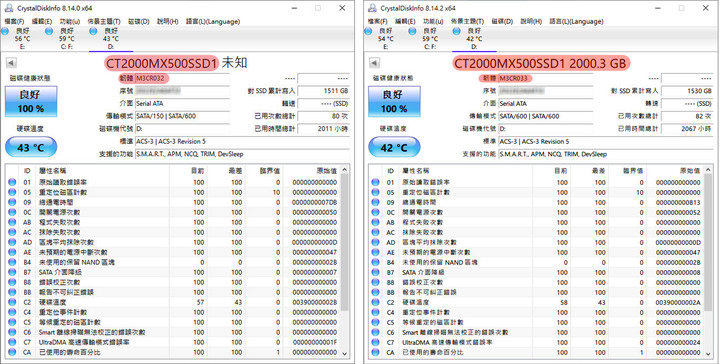
Task: Click ID 01 status orb in left window
Action: click(x=12, y=182)
